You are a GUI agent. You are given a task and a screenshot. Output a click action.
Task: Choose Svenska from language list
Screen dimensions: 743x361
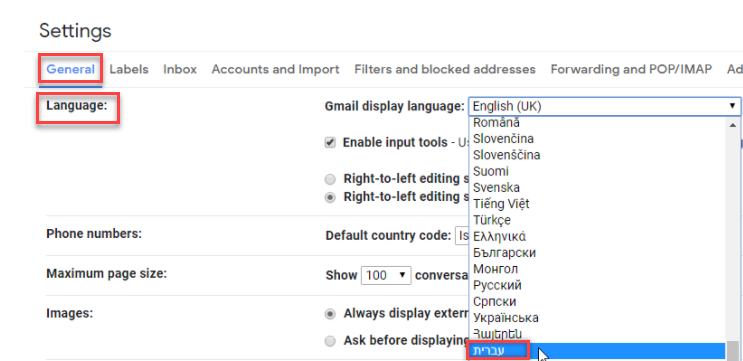click(597, 188)
